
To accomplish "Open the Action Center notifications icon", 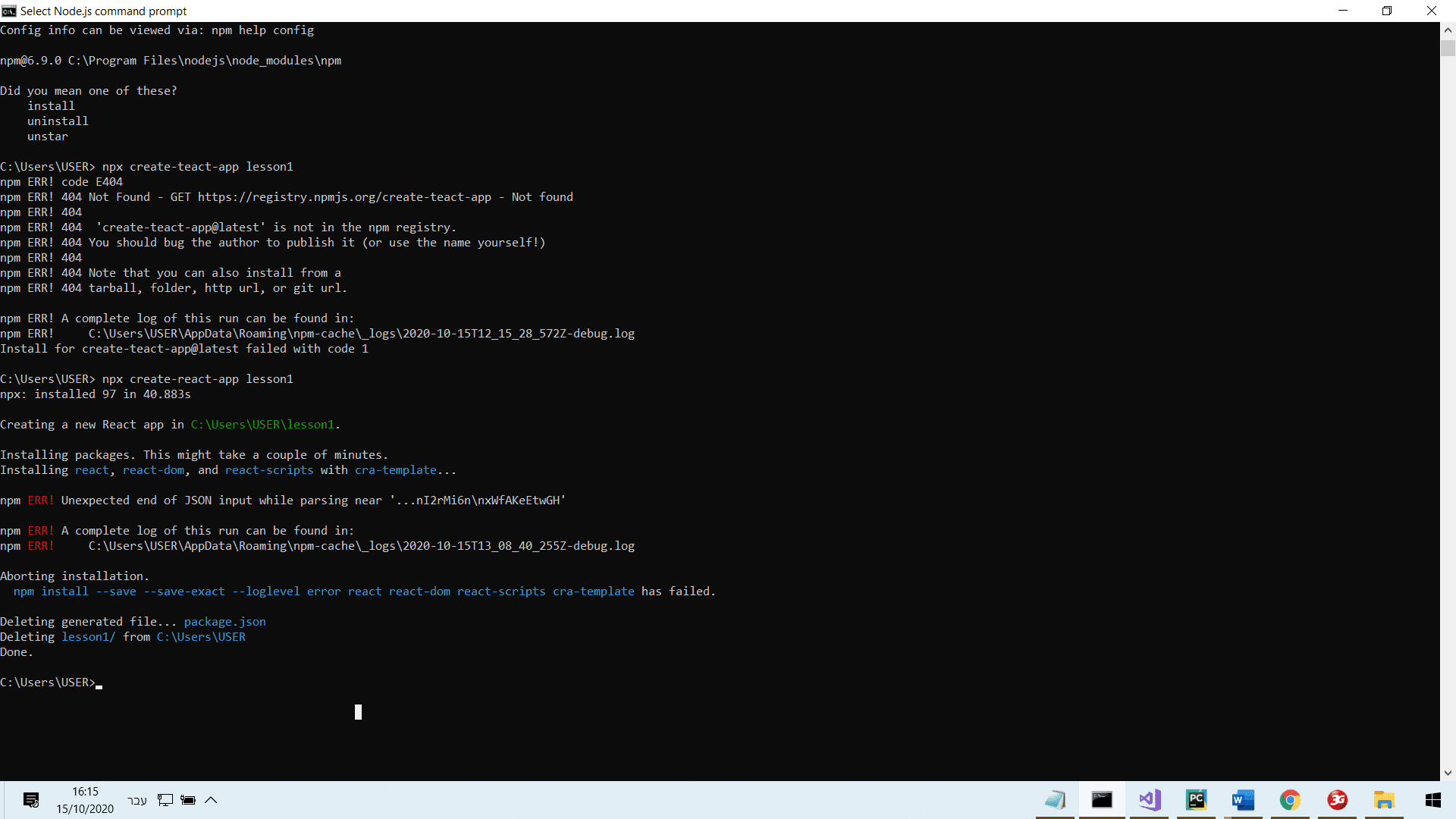I will coord(31,800).
